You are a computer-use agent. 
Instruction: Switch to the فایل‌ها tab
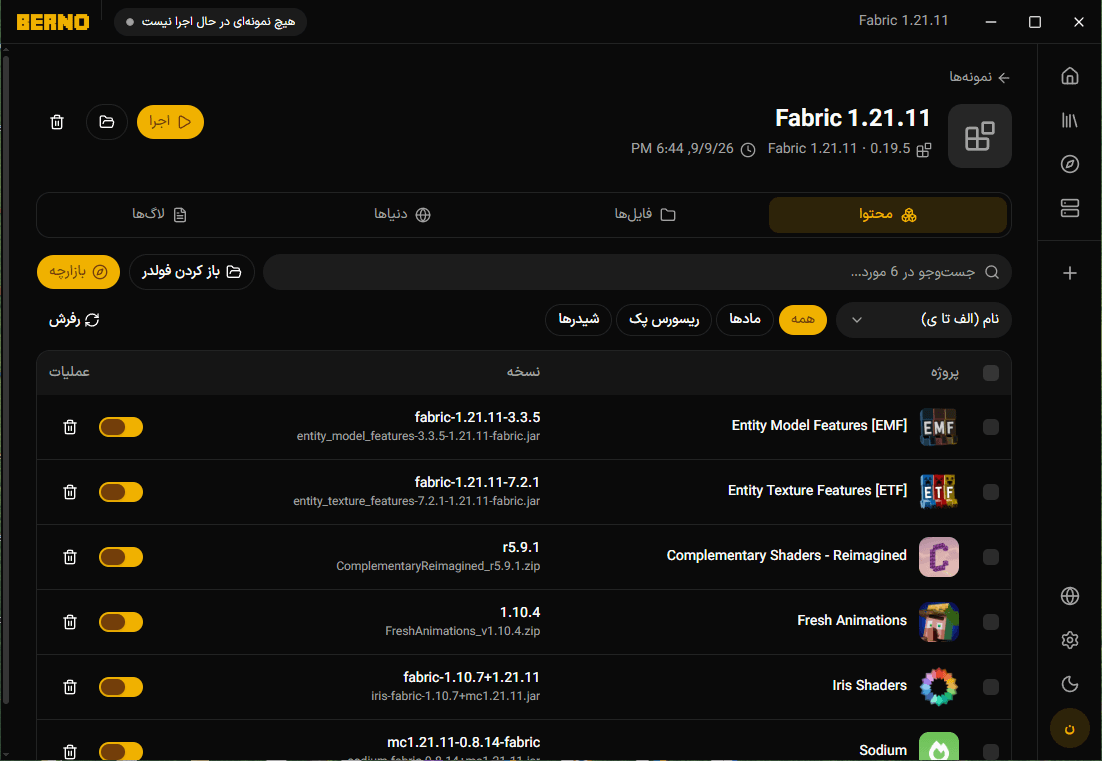click(645, 215)
